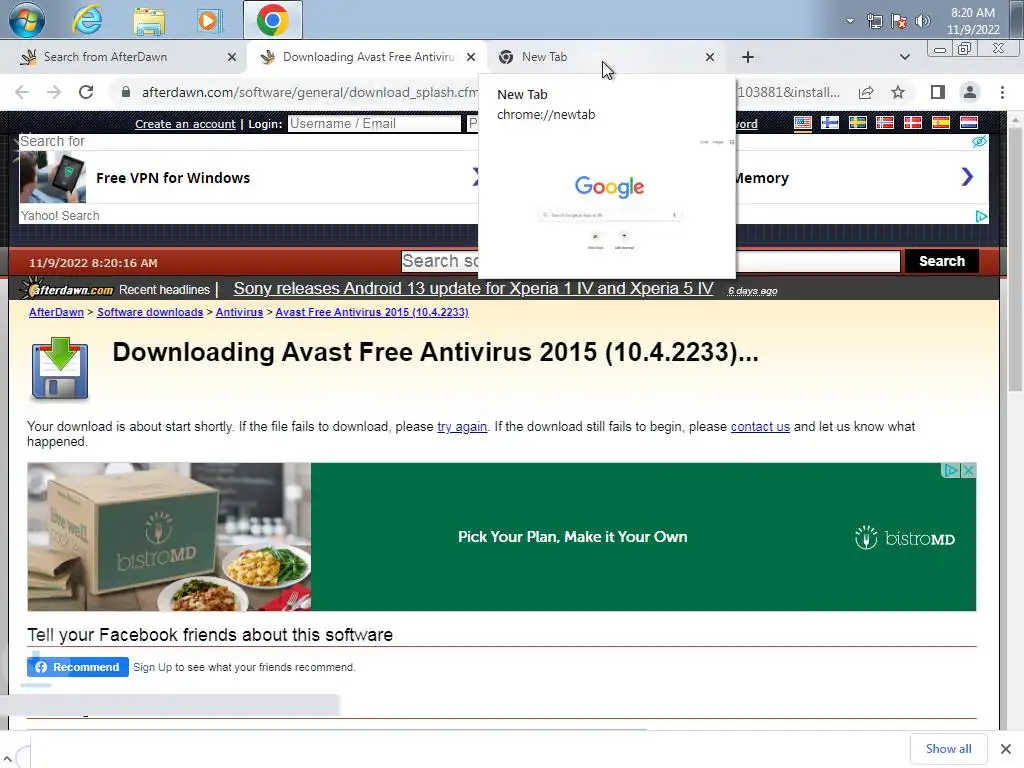Open the Software downloads breadcrumb link
Viewport: 1024px width, 768px height.
tap(150, 312)
